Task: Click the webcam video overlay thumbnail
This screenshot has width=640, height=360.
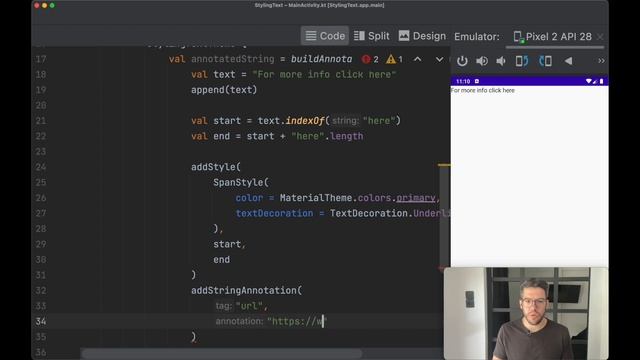Action: click(526, 313)
